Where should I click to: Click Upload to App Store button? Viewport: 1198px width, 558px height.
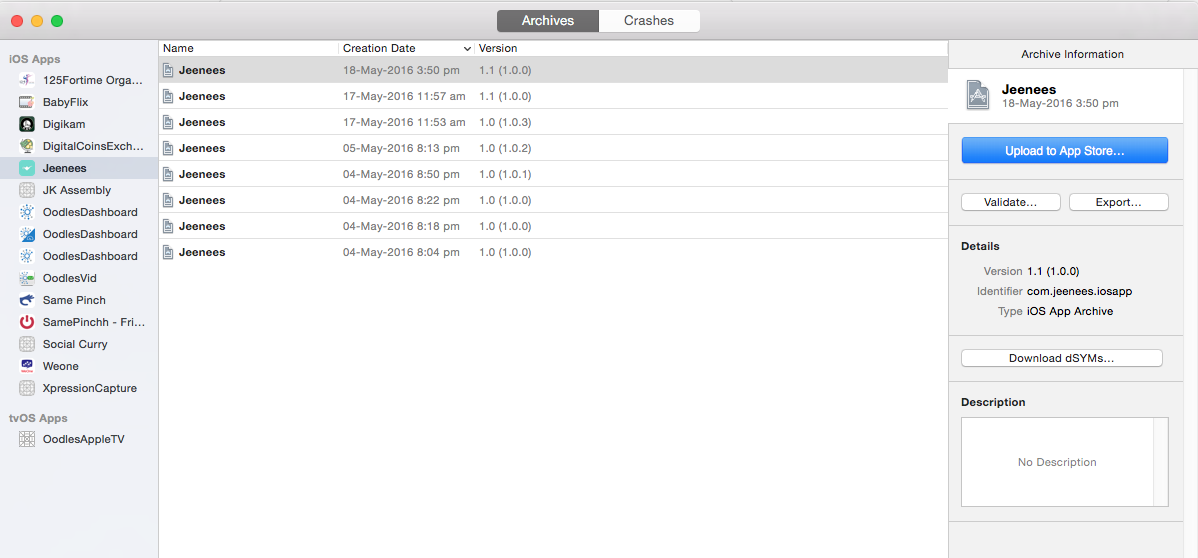[x=1064, y=151]
